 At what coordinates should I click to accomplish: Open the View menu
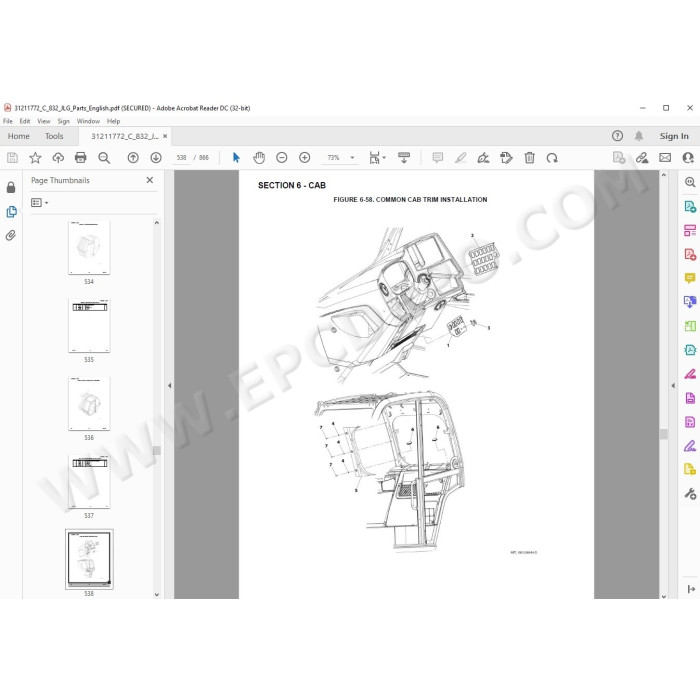pos(44,121)
